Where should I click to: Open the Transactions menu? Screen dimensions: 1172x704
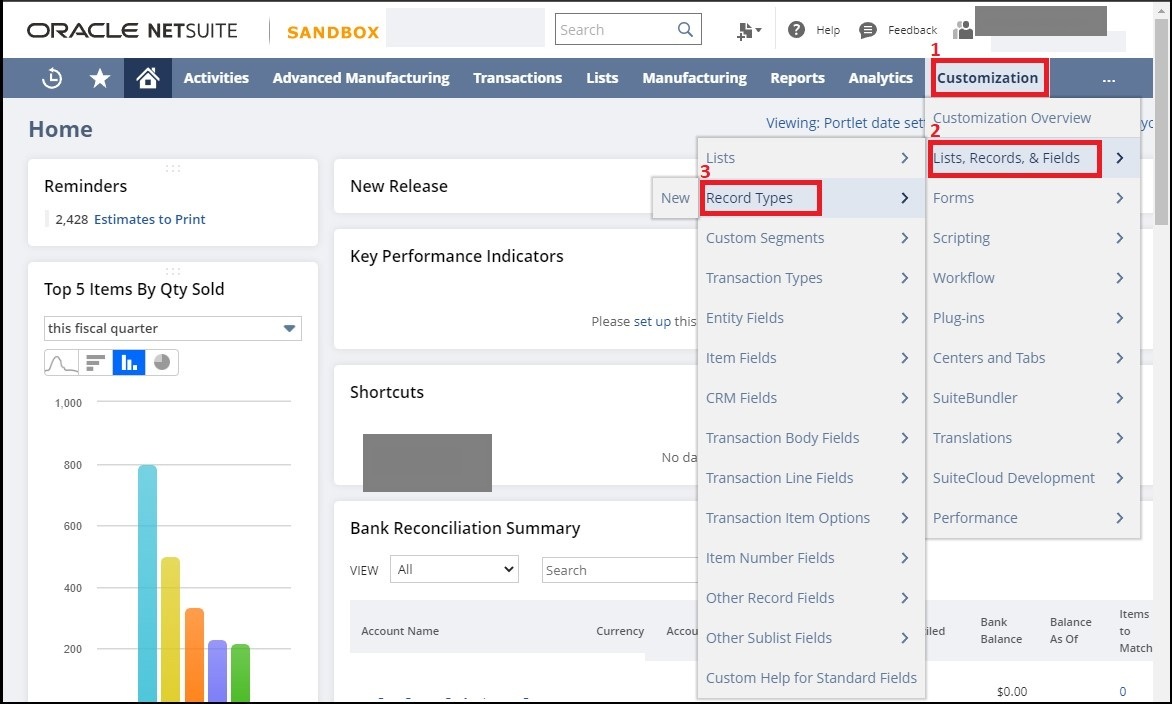pos(517,78)
